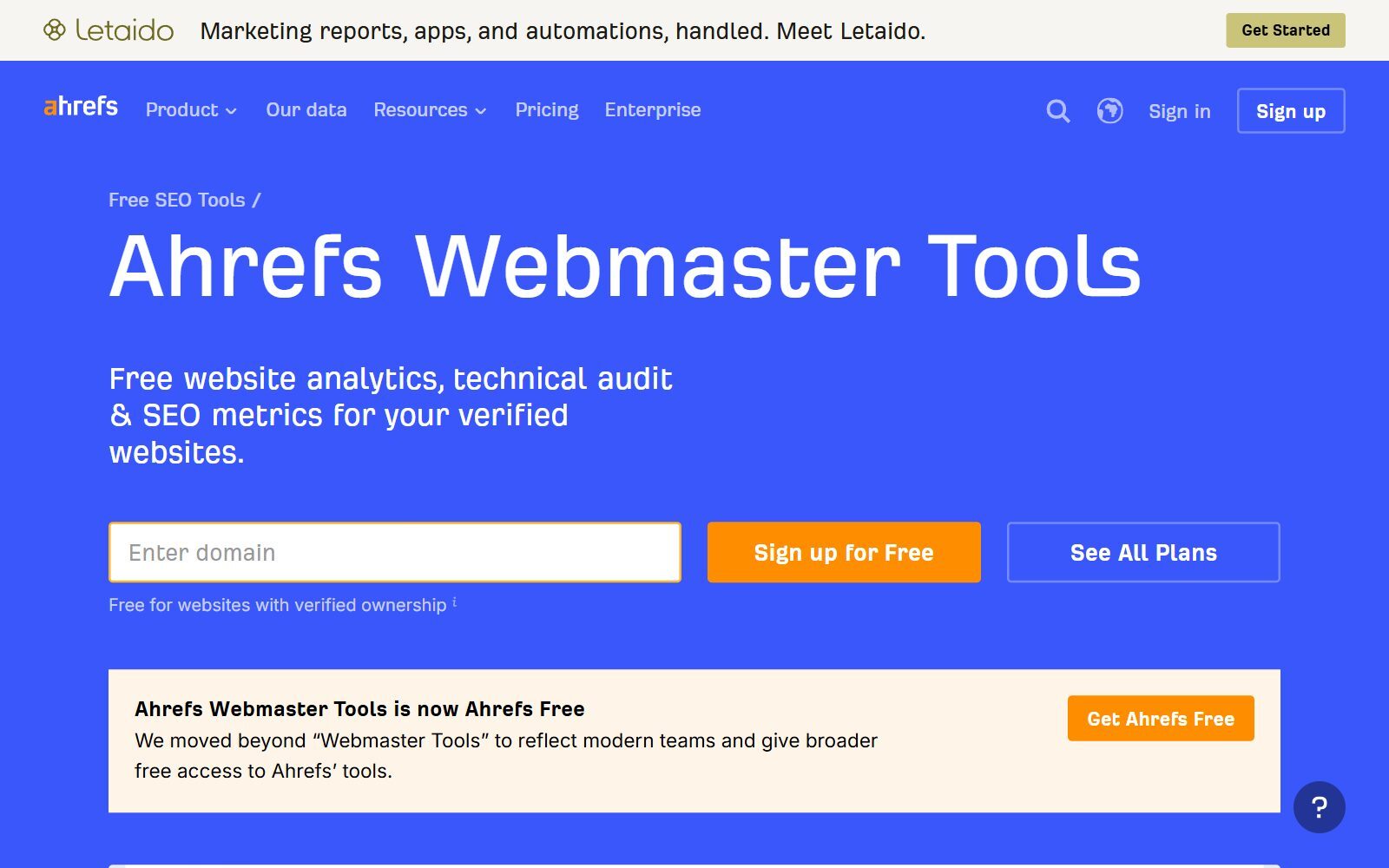Show info note beside verified ownership

pyautogui.click(x=454, y=601)
